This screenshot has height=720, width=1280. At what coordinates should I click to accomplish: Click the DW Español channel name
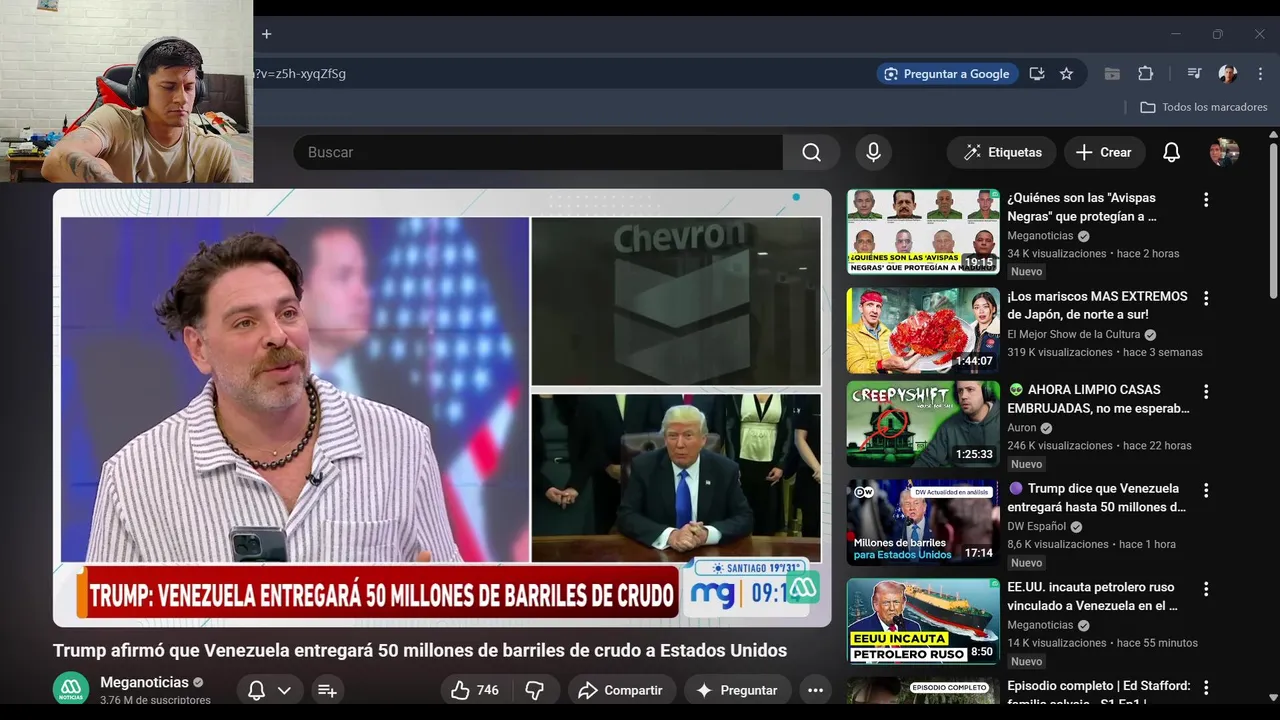click(1037, 527)
